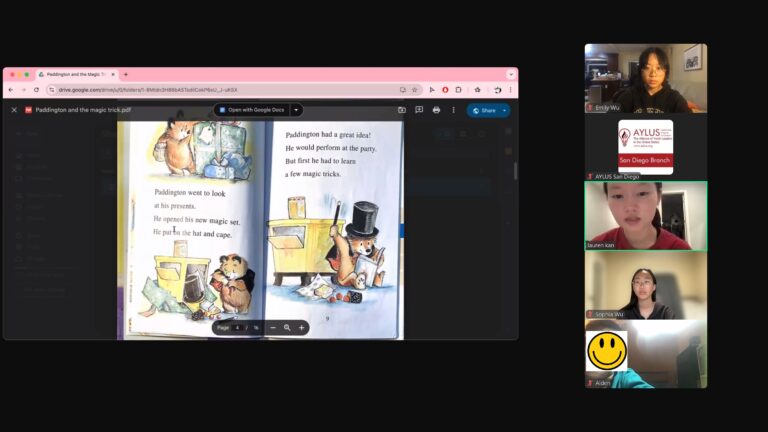Click the arrow-shaped extension icon
The width and height of the screenshot is (768, 432).
(432, 90)
